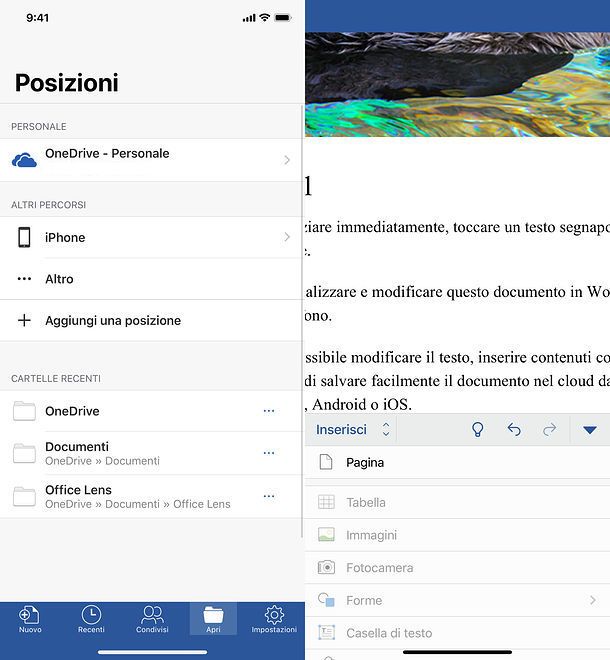
Task: Open the recent OneDrive folder
Action: pyautogui.click(x=151, y=411)
